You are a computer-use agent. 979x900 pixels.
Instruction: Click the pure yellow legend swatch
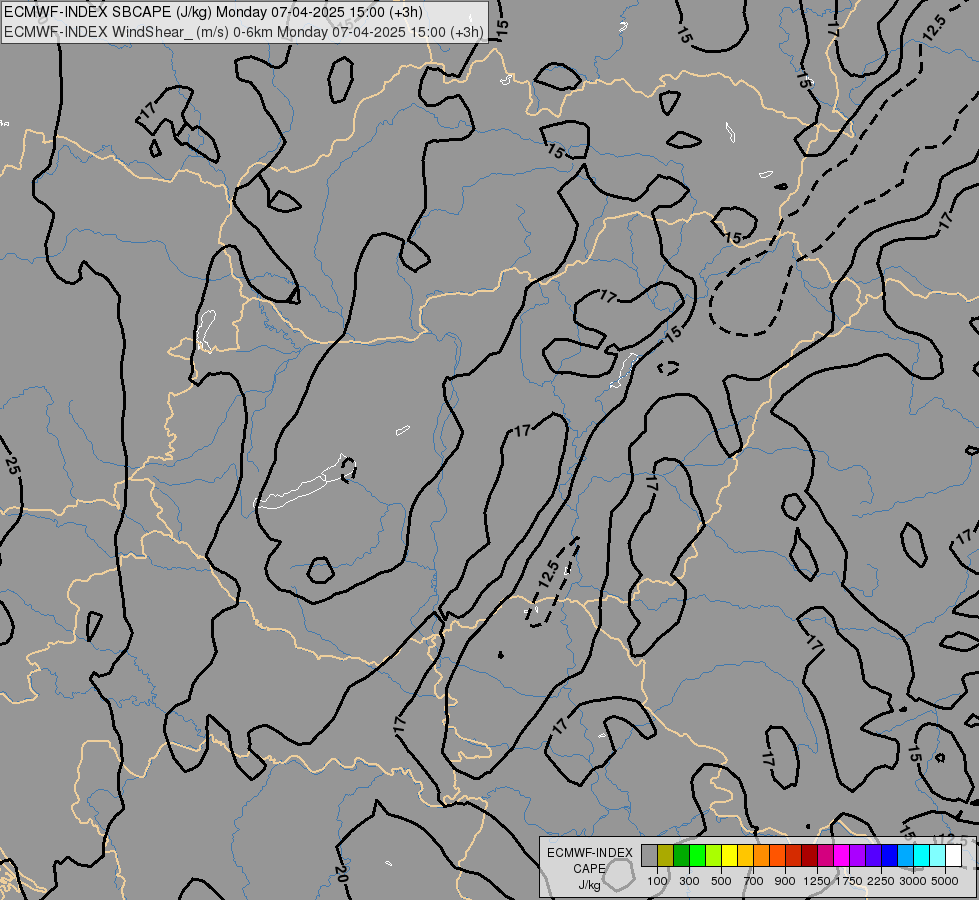[x=729, y=856]
